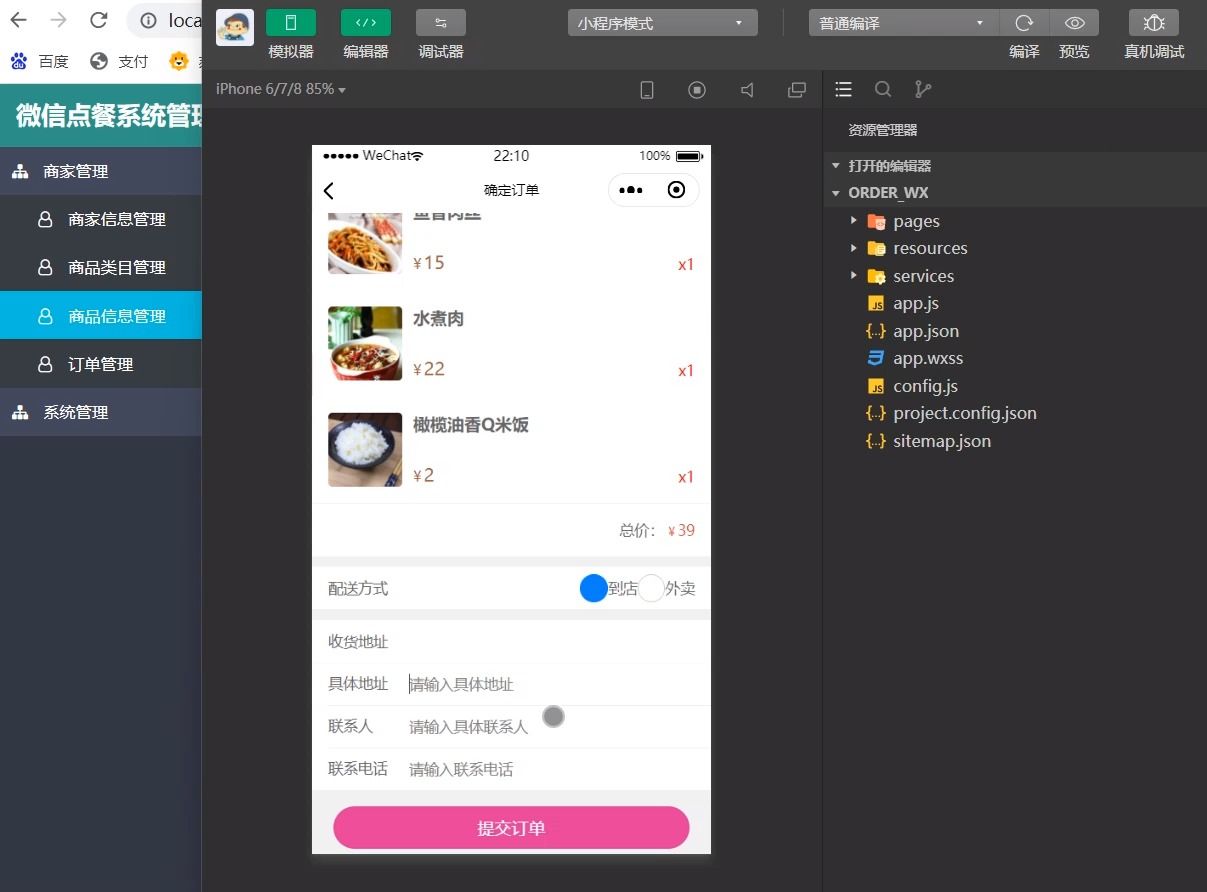Expand the pages folder in ORDER_WX

[x=853, y=221]
